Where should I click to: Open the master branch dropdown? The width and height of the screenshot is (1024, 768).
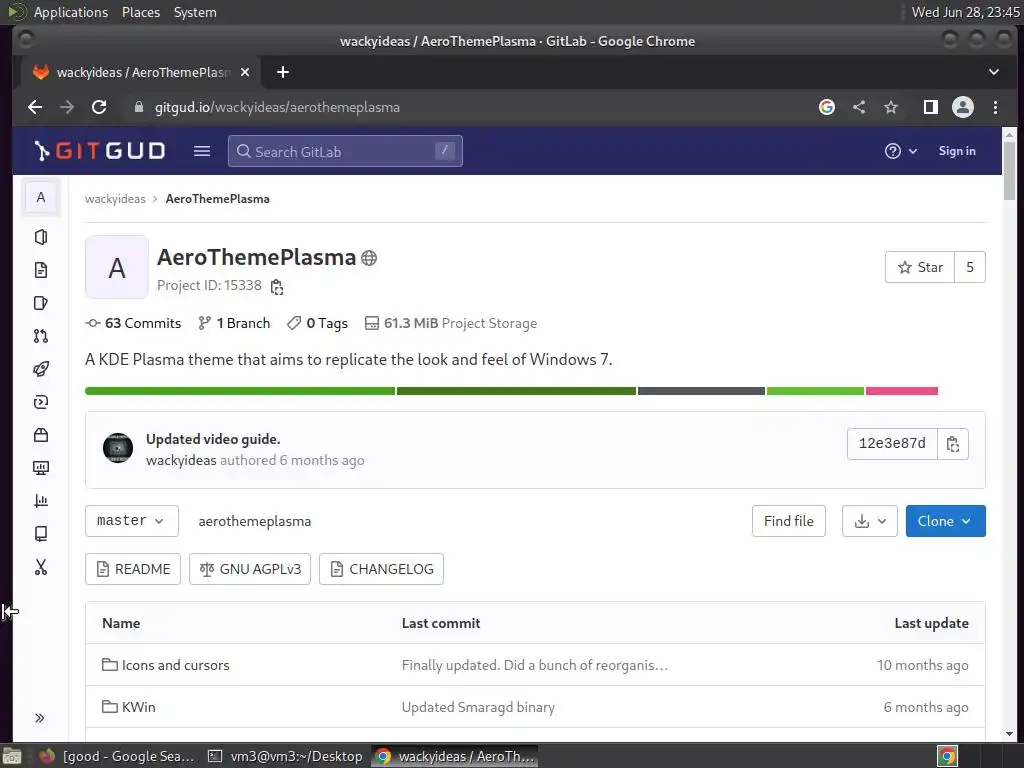(x=131, y=520)
